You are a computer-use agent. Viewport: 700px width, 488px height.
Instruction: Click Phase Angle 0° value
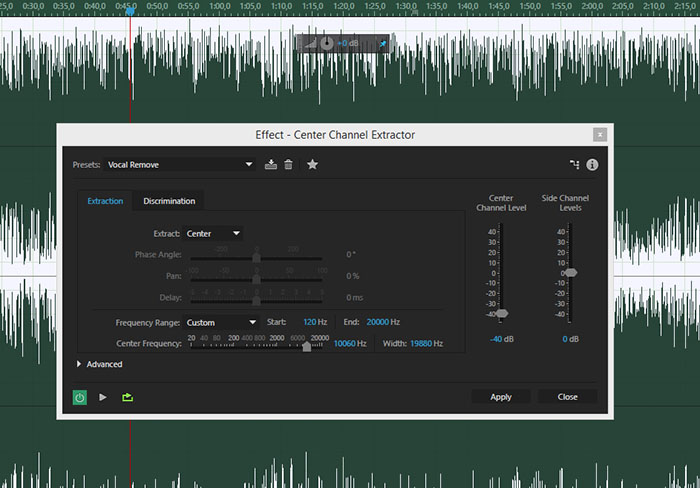point(351,254)
